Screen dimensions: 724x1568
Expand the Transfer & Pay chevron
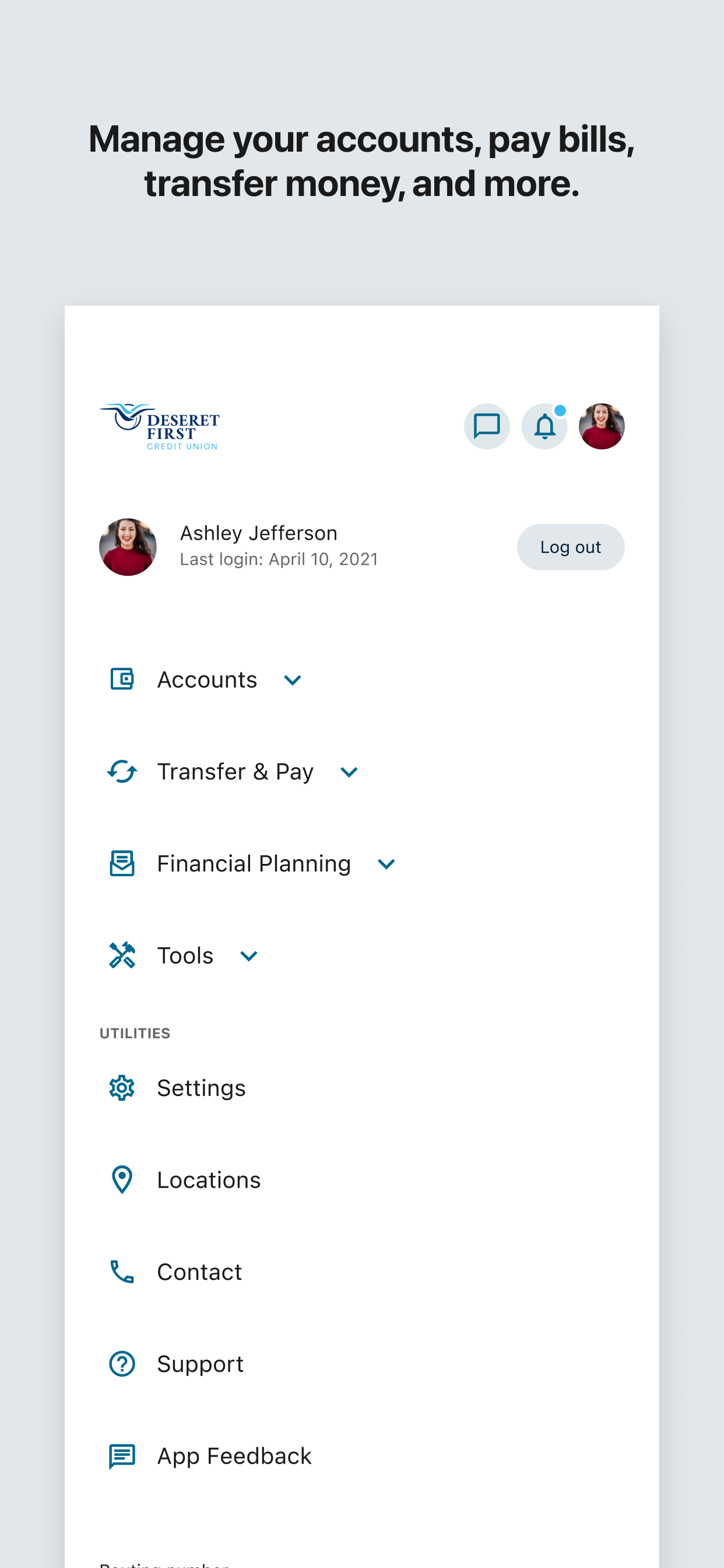pyautogui.click(x=349, y=772)
